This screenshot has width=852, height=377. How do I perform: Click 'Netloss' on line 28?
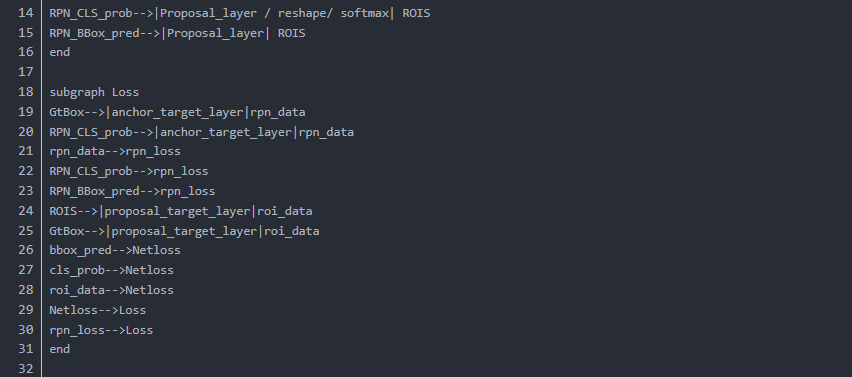(x=149, y=290)
